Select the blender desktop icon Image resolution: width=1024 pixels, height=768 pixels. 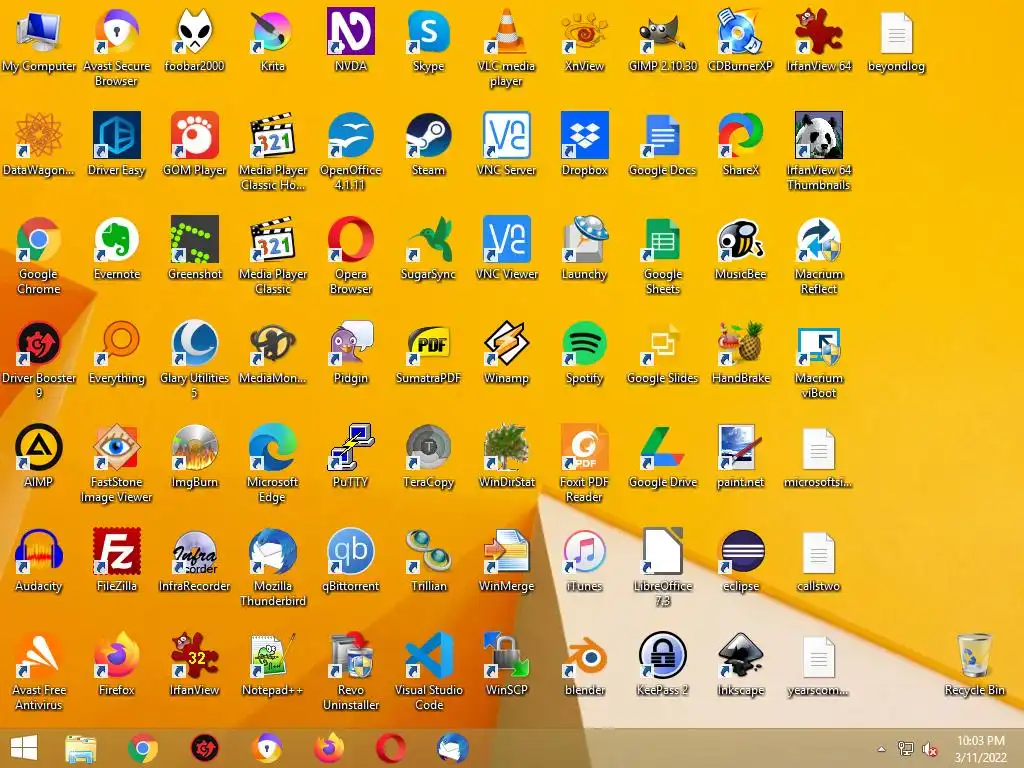(x=584, y=654)
